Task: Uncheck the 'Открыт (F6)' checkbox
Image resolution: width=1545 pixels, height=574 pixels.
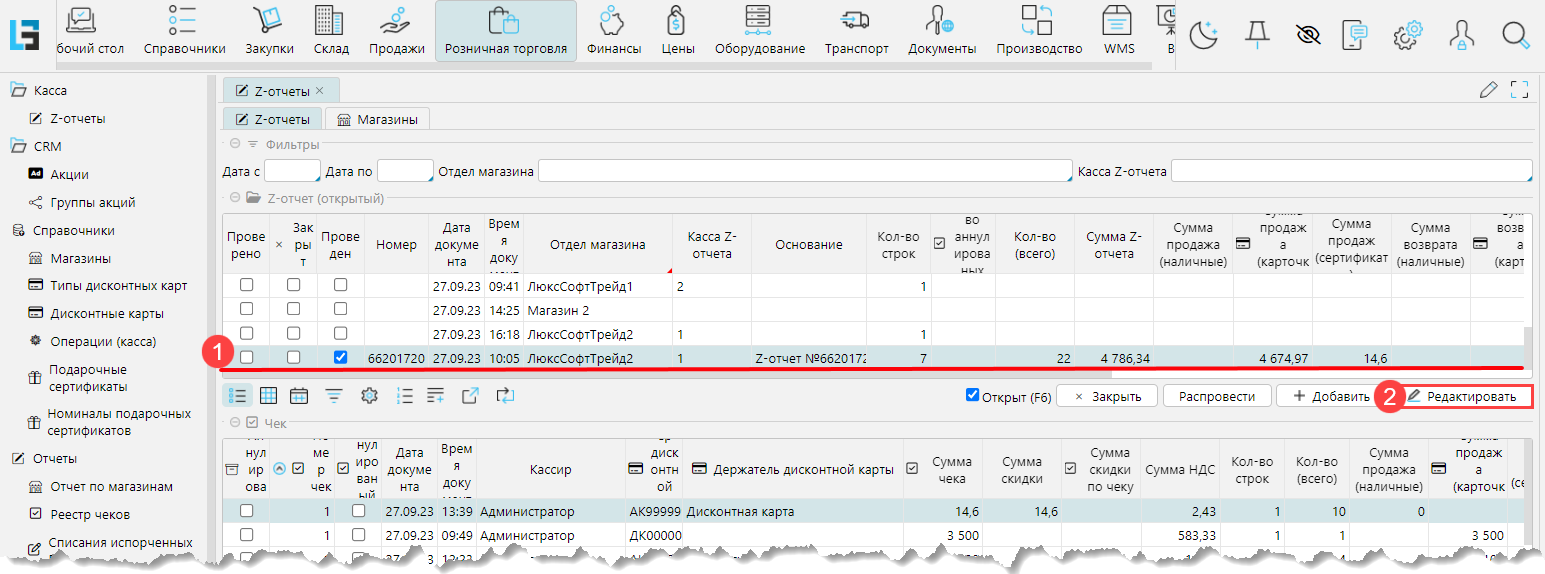Action: click(972, 395)
